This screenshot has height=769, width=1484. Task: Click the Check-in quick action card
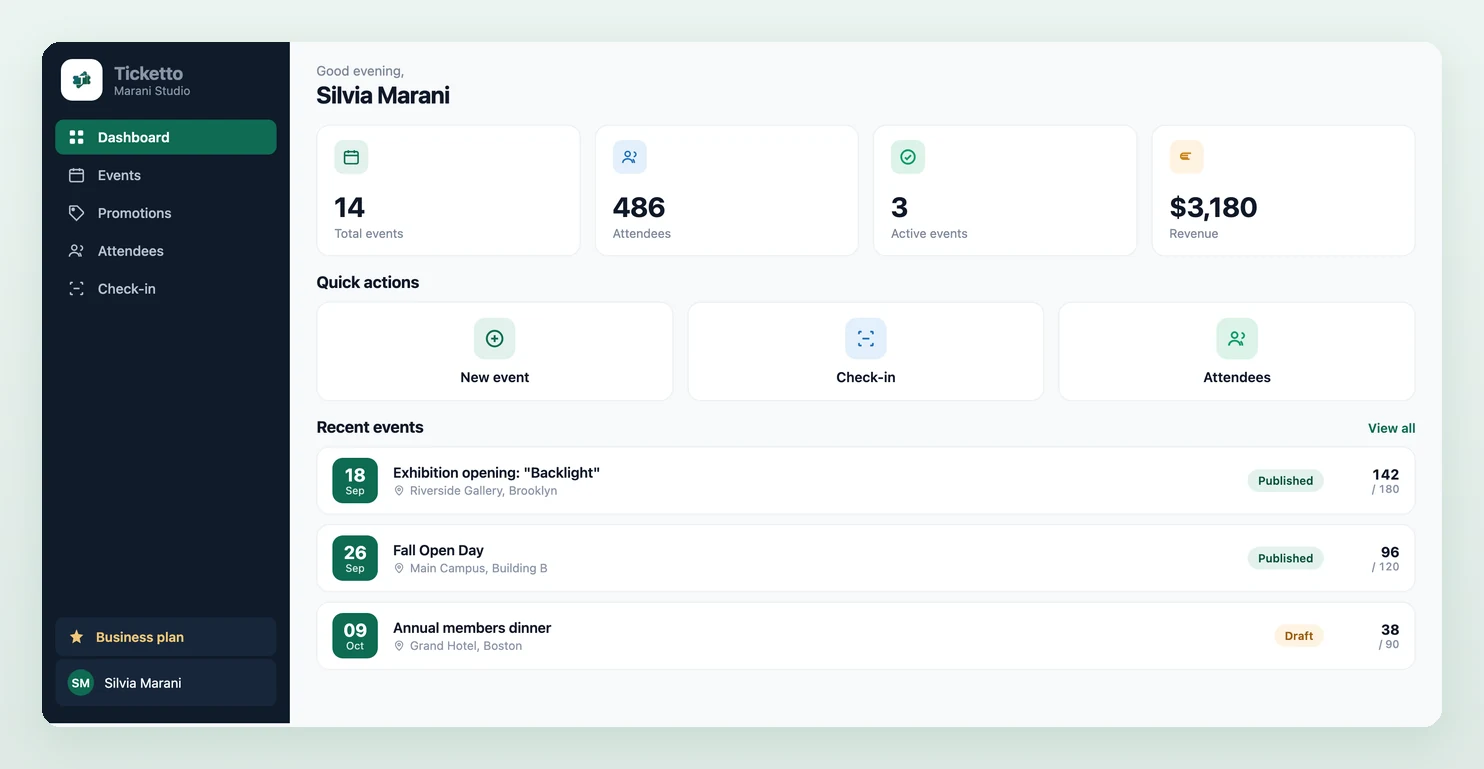866,352
